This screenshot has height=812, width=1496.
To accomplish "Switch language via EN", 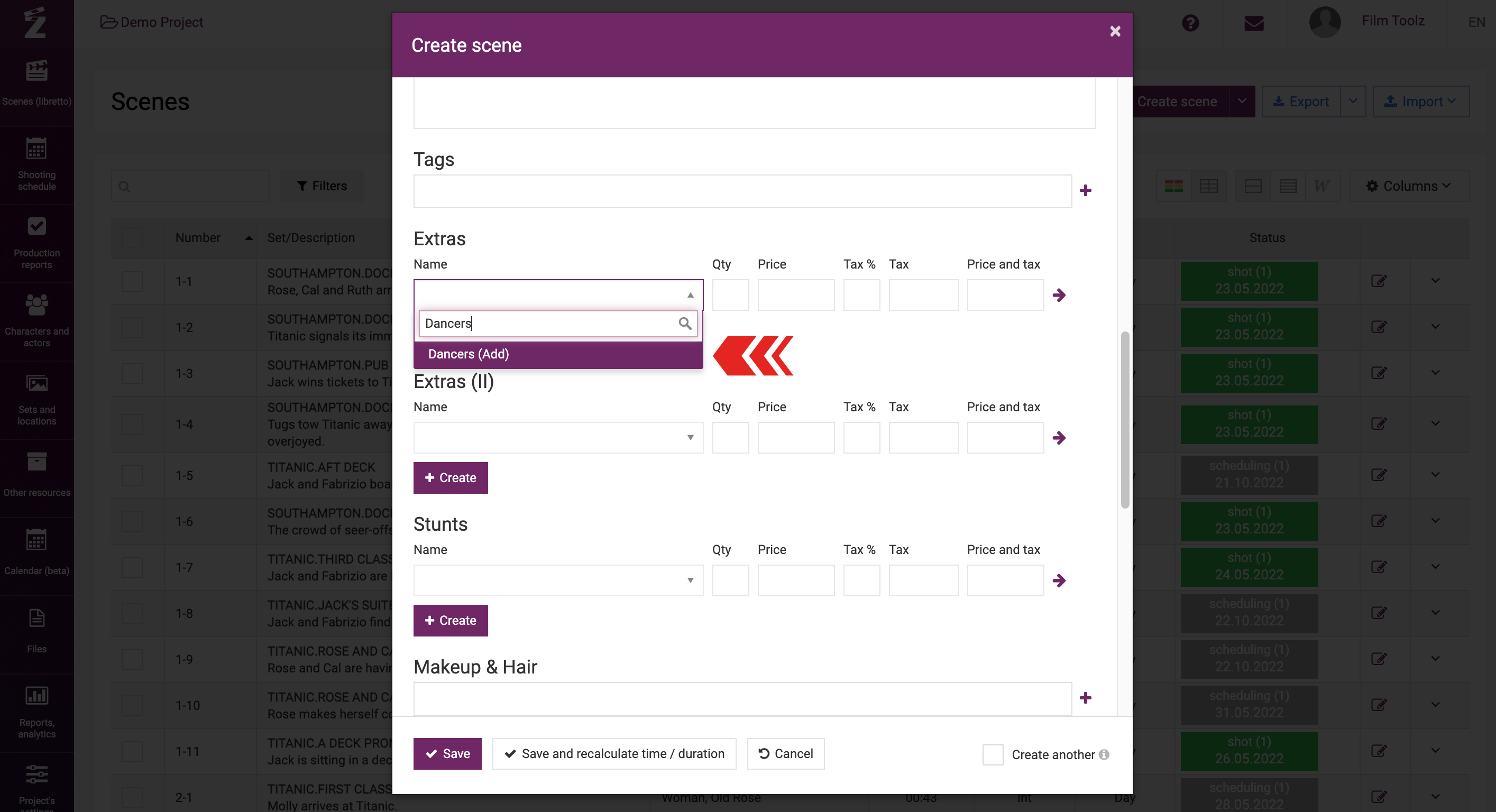I will (x=1476, y=22).
